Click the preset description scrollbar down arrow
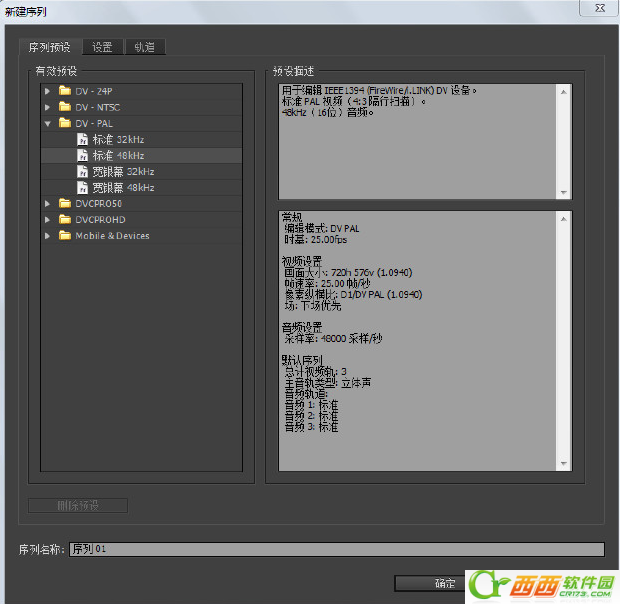The height and width of the screenshot is (604, 620). (x=564, y=193)
